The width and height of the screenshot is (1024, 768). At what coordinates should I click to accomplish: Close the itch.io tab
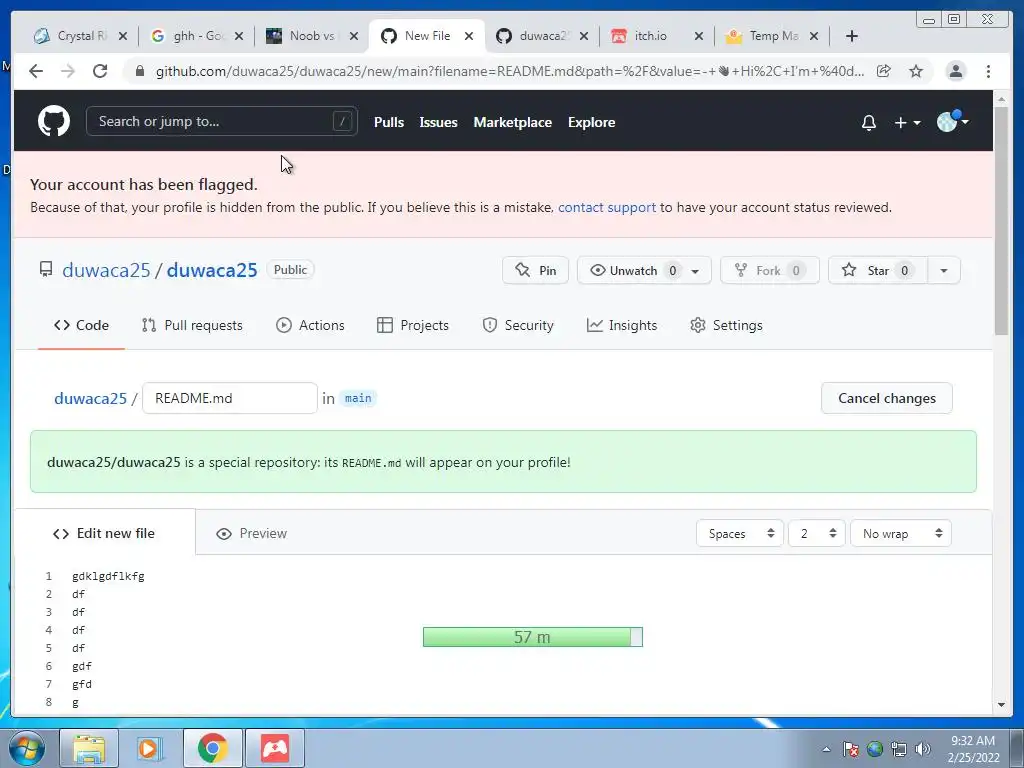(x=699, y=36)
